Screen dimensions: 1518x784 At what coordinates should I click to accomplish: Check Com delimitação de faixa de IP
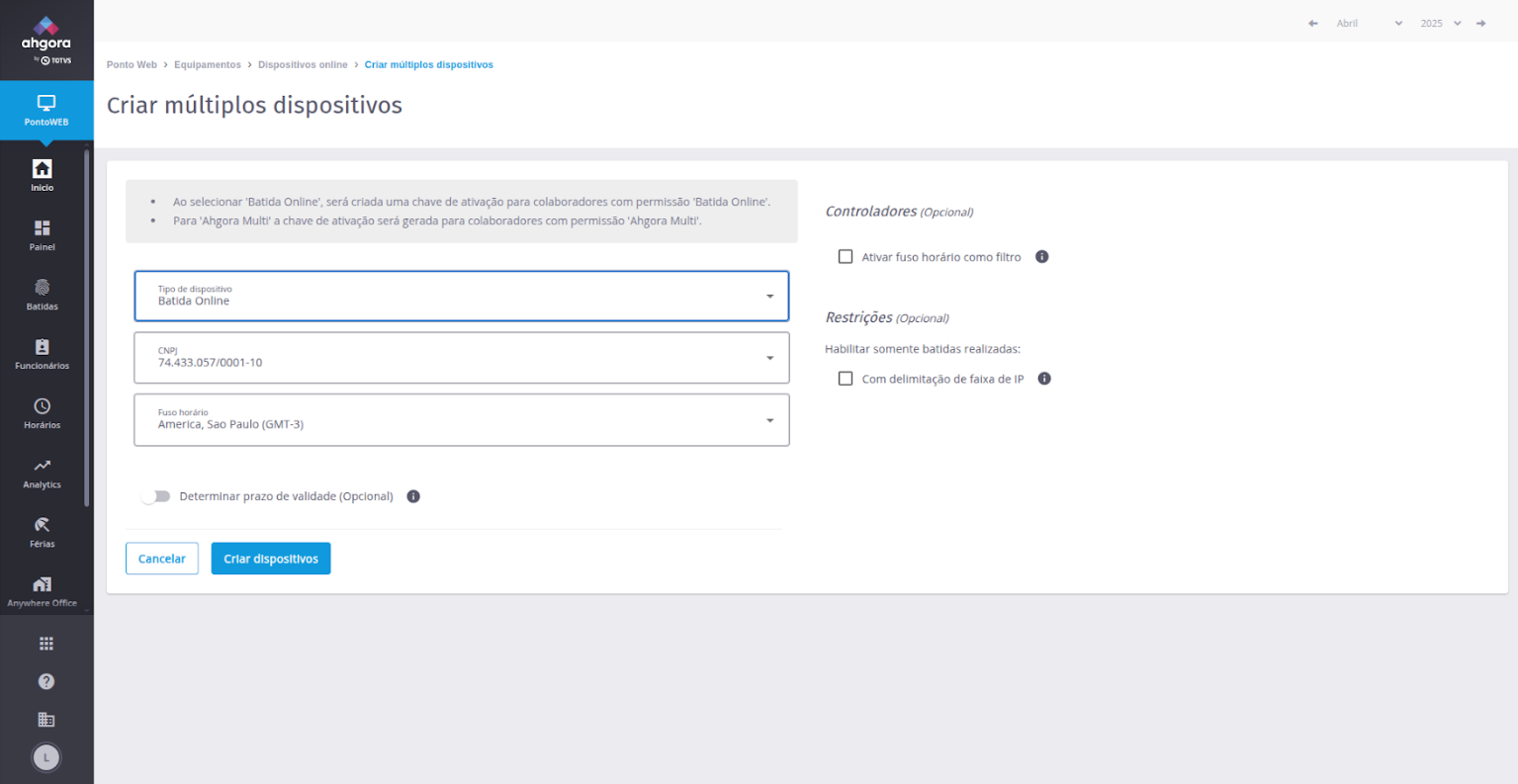tap(846, 379)
